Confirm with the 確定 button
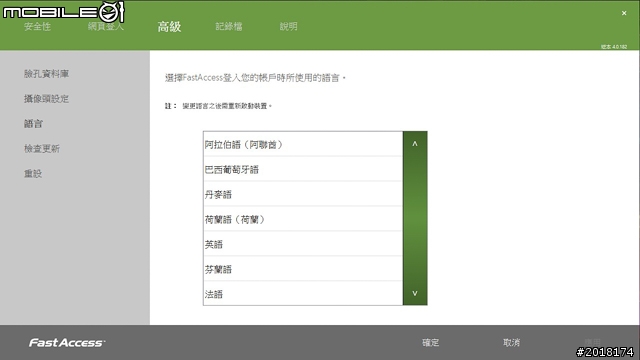 430,342
